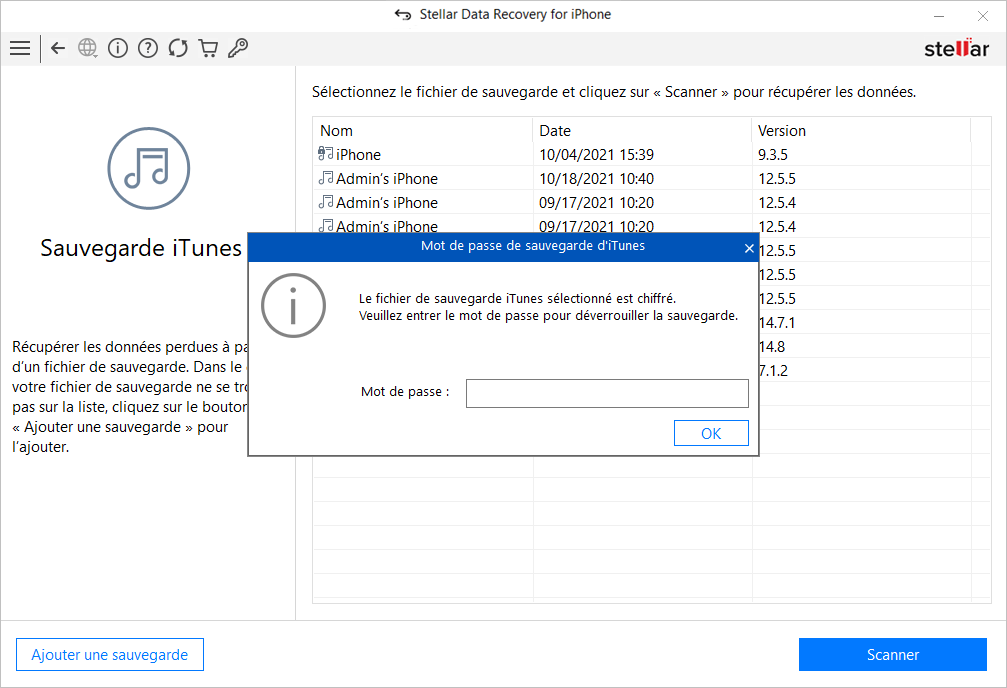
Task: Close the Stellar Data Recovery window
Action: coord(983,15)
